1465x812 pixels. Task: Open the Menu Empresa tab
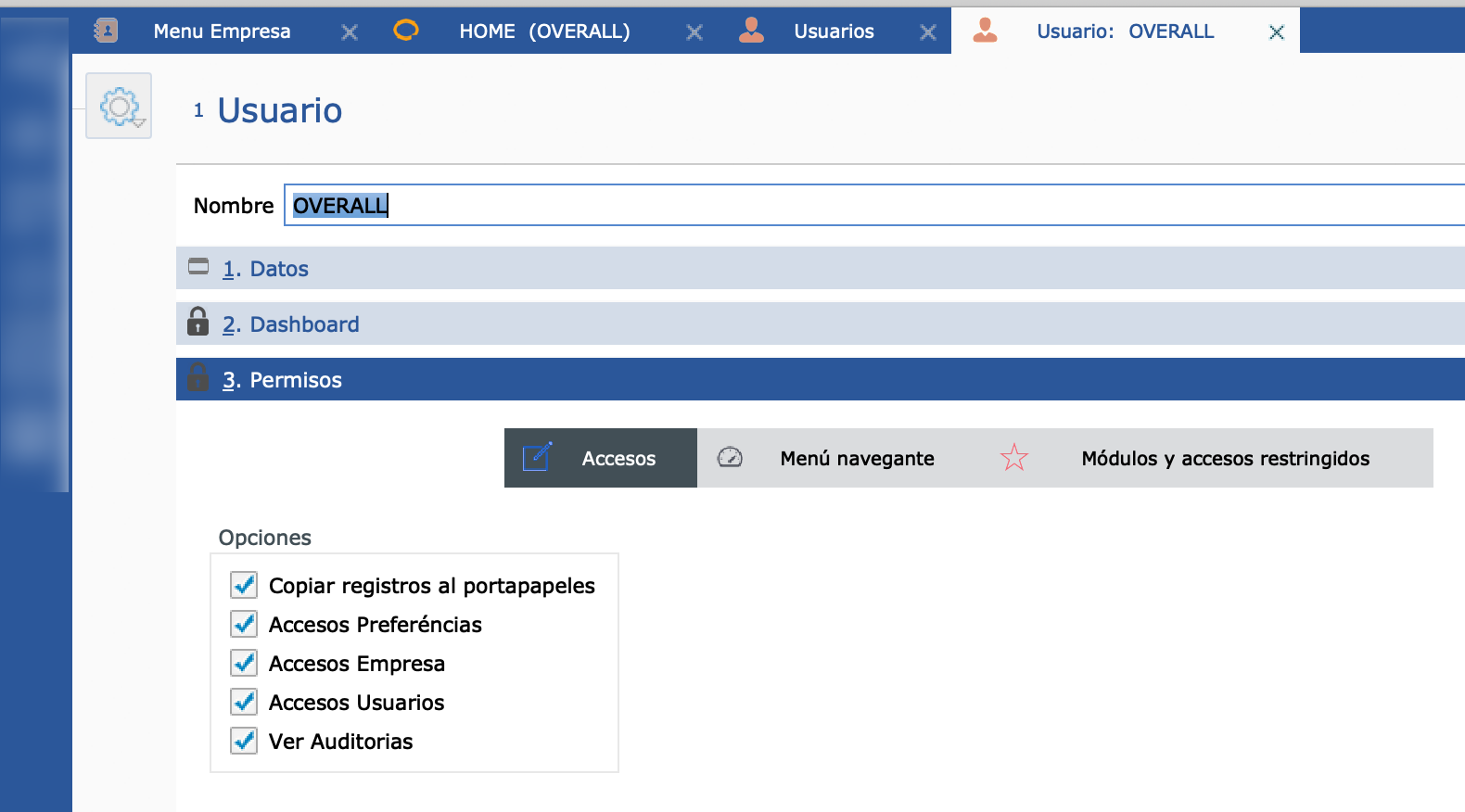pyautogui.click(x=222, y=32)
